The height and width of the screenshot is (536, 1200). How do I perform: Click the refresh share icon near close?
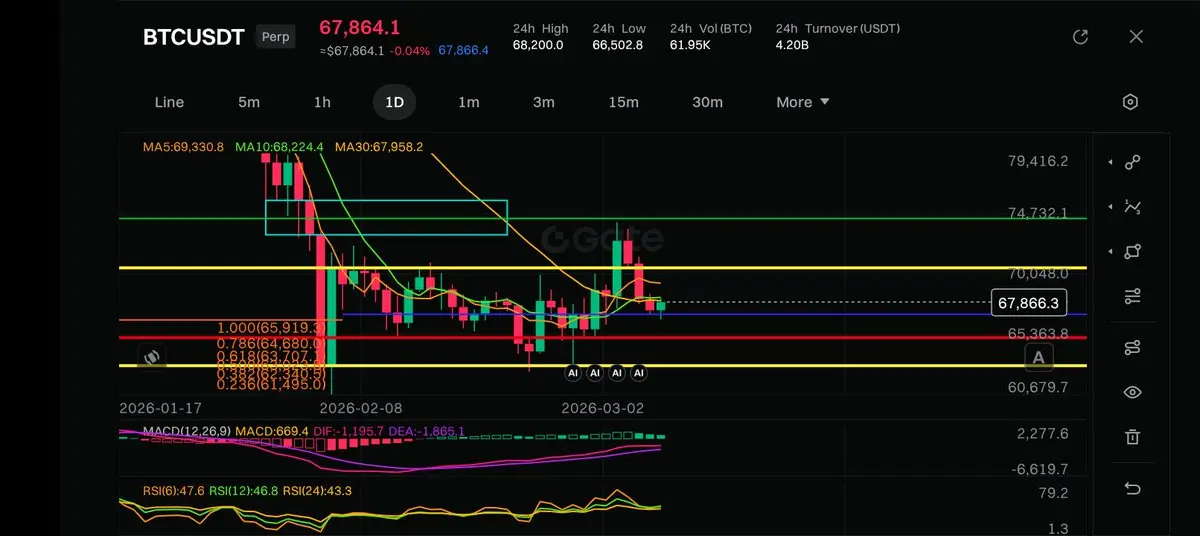coord(1080,37)
